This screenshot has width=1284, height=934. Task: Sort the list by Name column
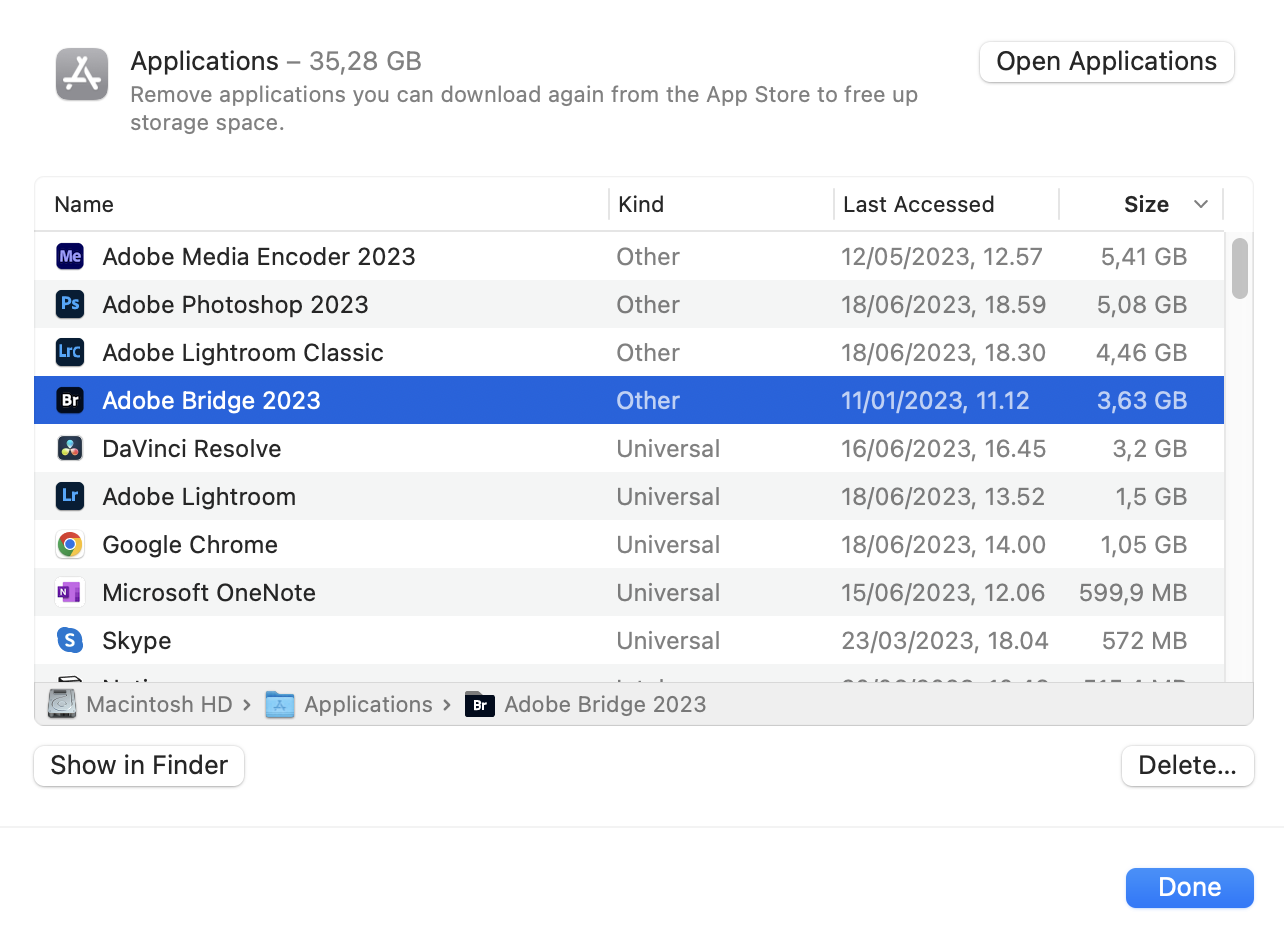coord(84,205)
